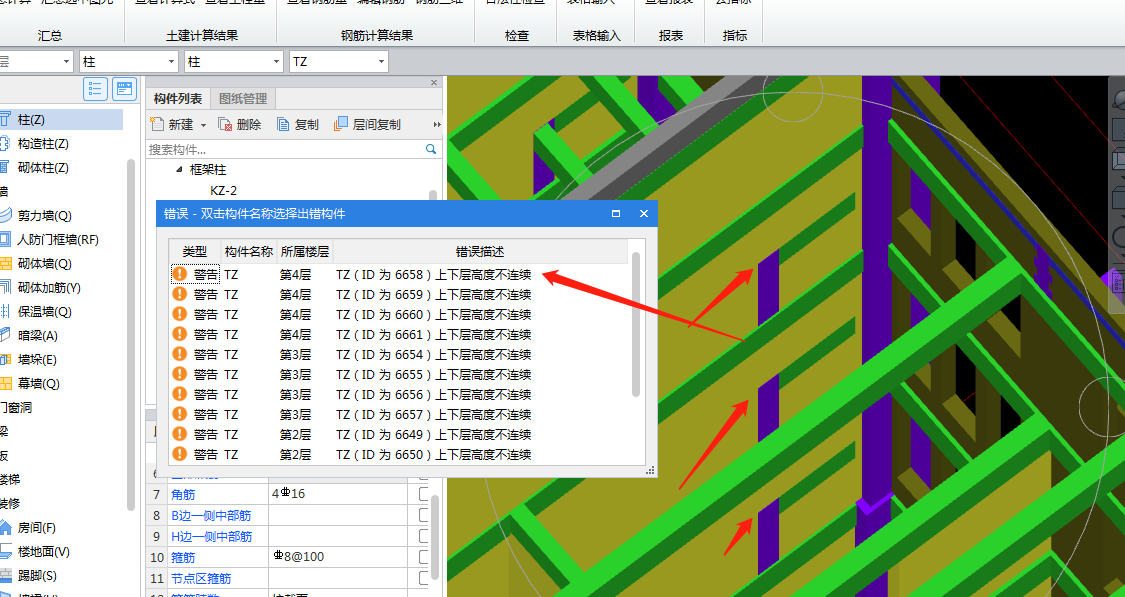Select 构造柱(Z) in navigation tree
Image resolution: width=1125 pixels, height=597 pixels.
[x=43, y=144]
